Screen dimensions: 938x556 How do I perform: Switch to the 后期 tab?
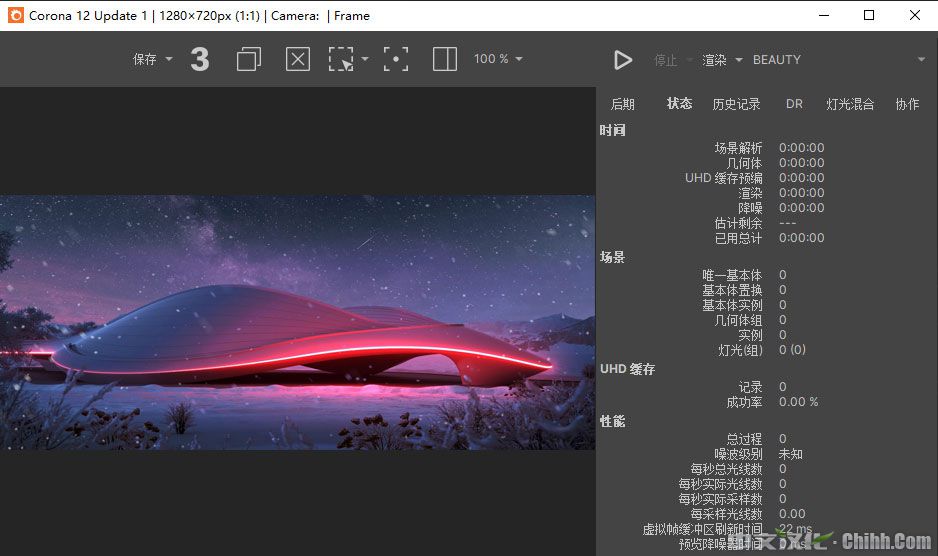coord(622,104)
